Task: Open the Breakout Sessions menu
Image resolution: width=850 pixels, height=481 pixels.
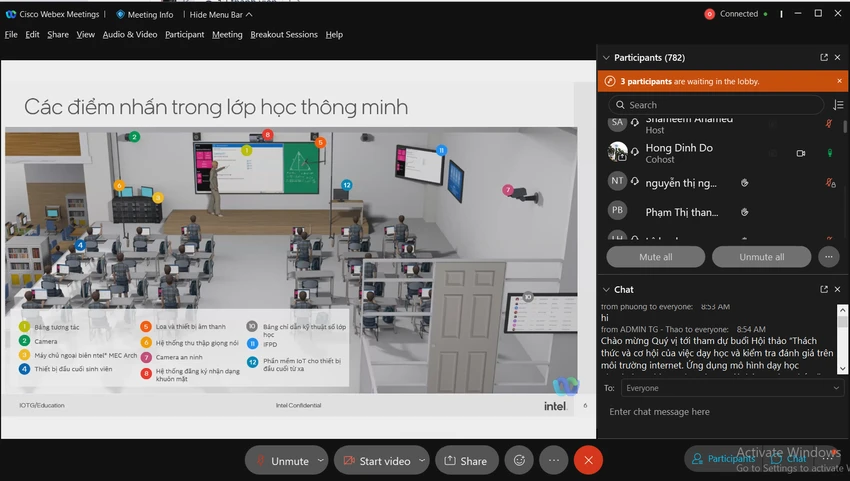Action: (x=284, y=34)
